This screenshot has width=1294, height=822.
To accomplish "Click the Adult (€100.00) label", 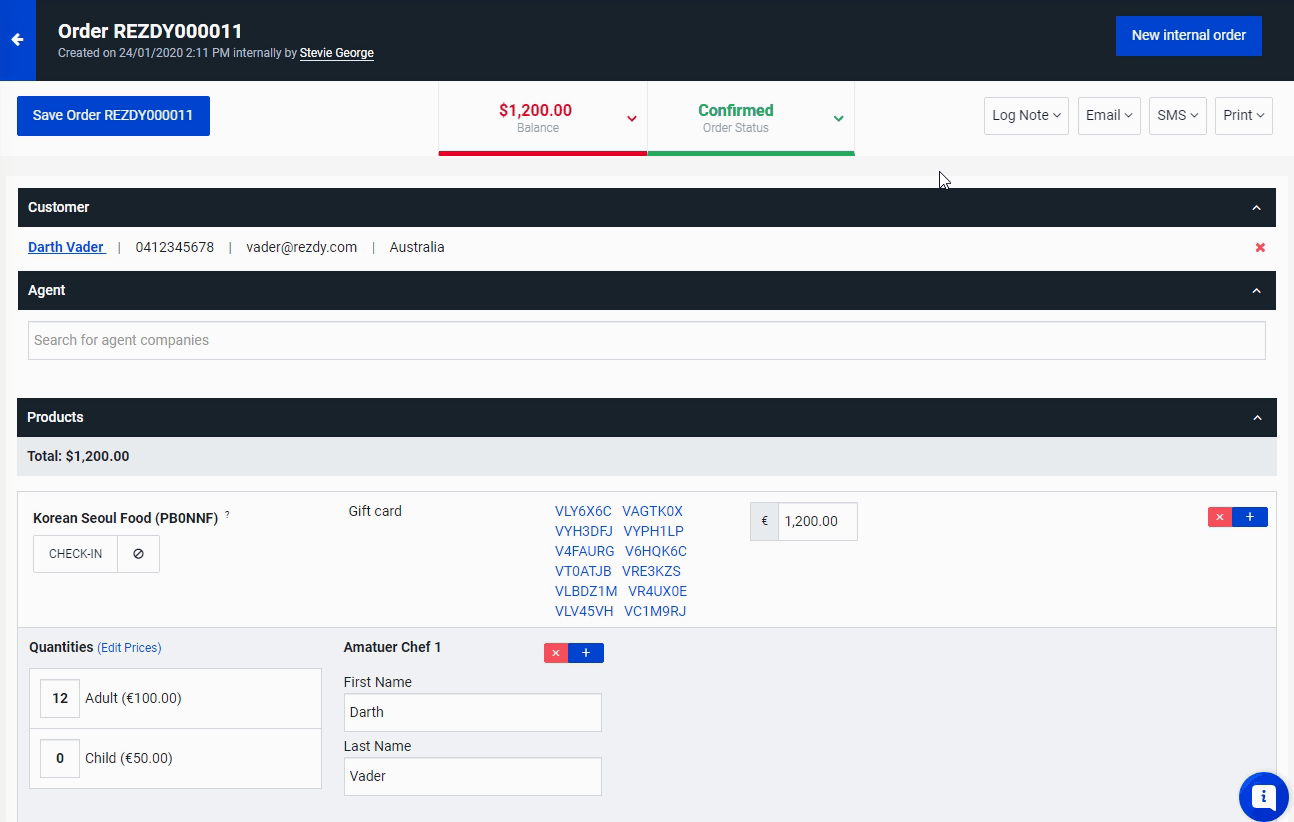I will [134, 698].
